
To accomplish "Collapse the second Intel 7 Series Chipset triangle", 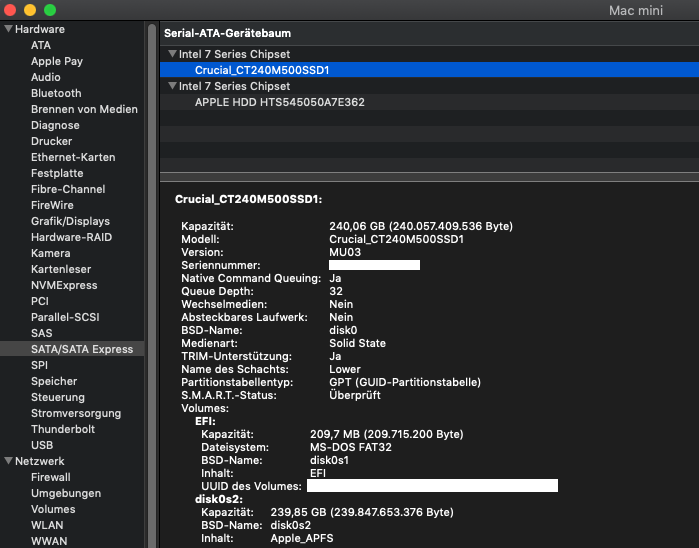I will coord(173,86).
